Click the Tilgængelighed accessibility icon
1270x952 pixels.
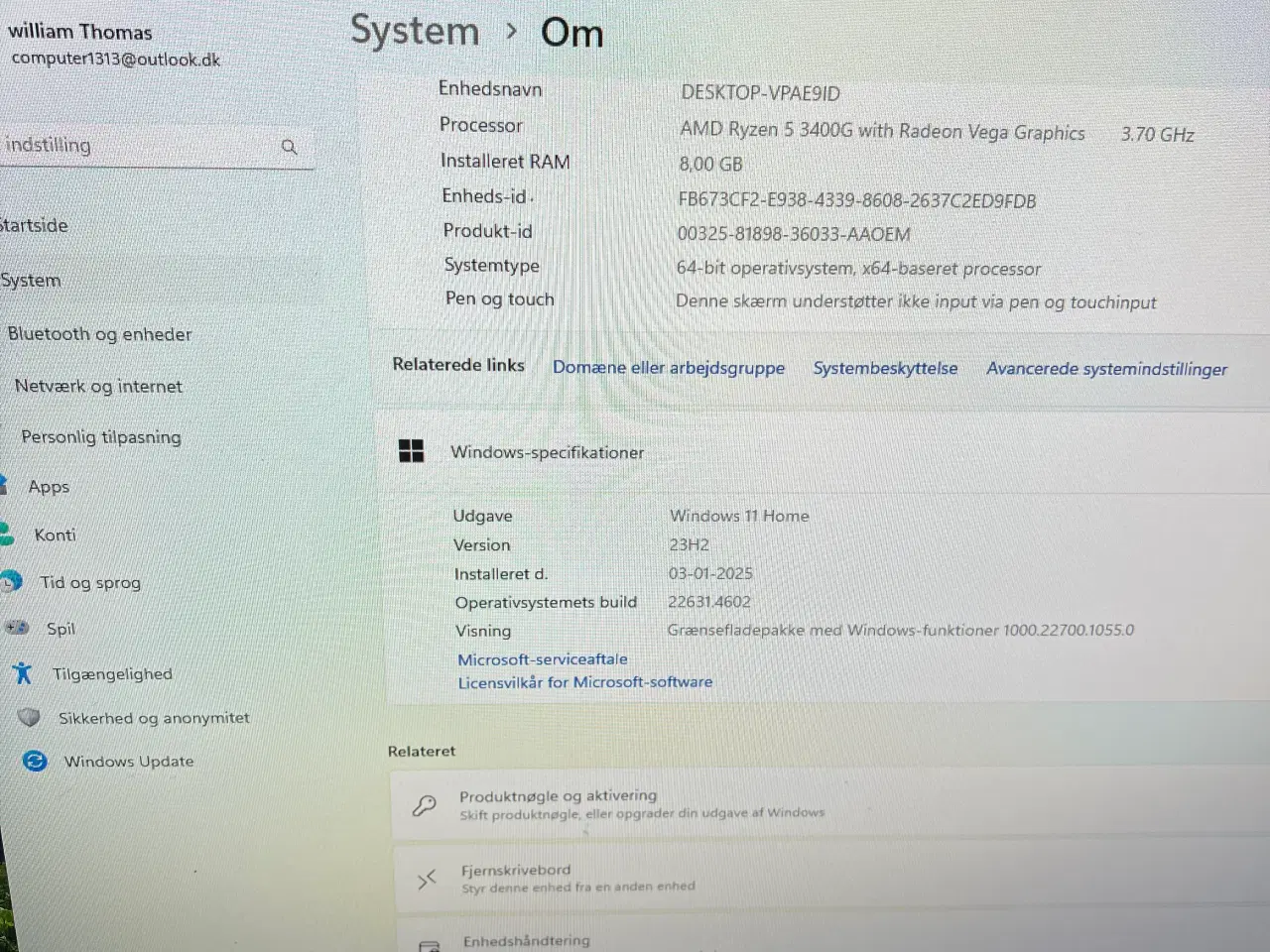coord(23,673)
